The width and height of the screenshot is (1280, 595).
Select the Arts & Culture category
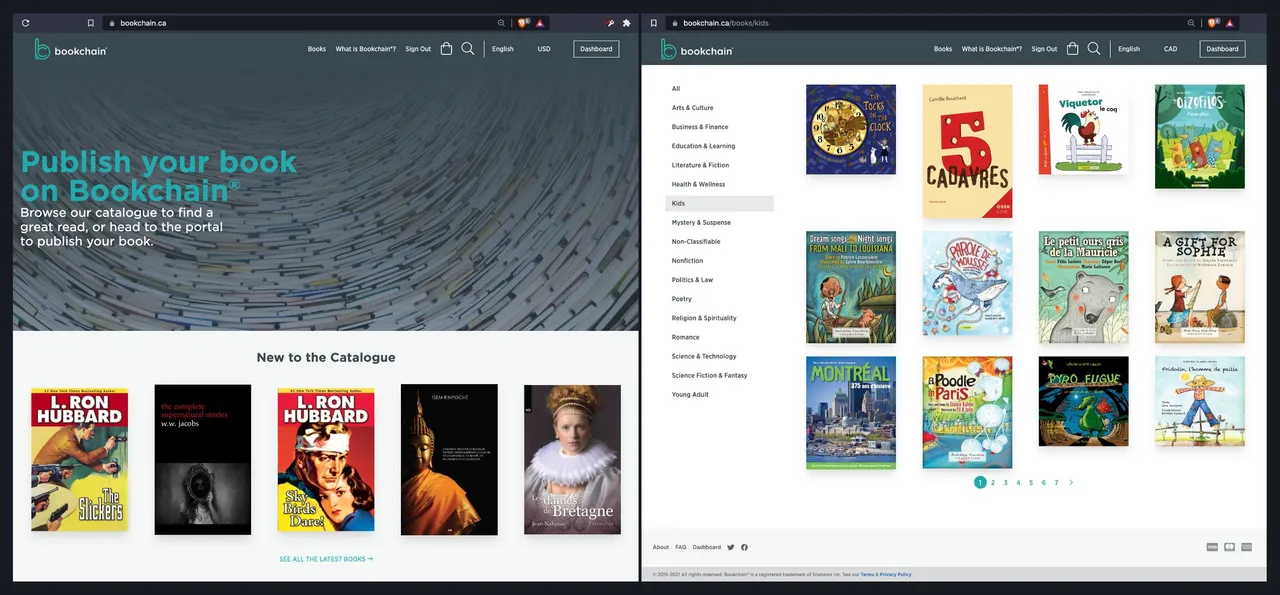[693, 108]
